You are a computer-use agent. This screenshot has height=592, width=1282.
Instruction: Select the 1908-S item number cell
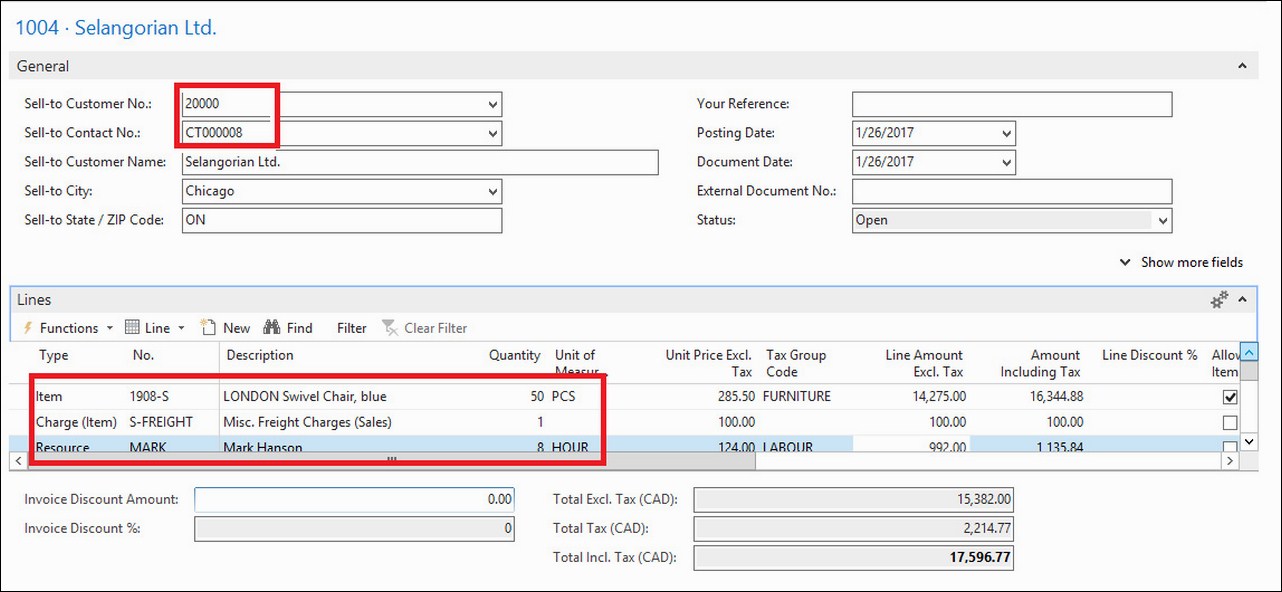tap(149, 396)
